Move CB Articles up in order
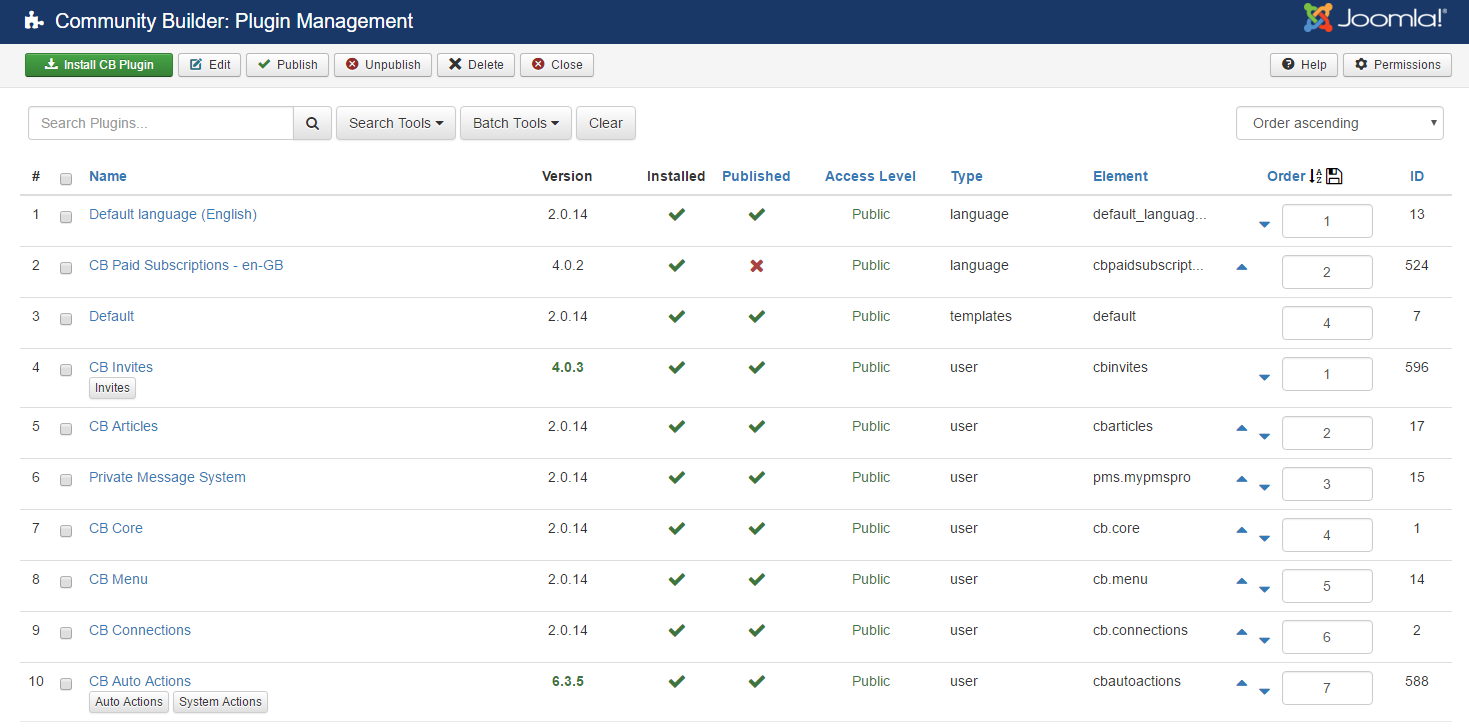The width and height of the screenshot is (1469, 728). (x=1242, y=428)
